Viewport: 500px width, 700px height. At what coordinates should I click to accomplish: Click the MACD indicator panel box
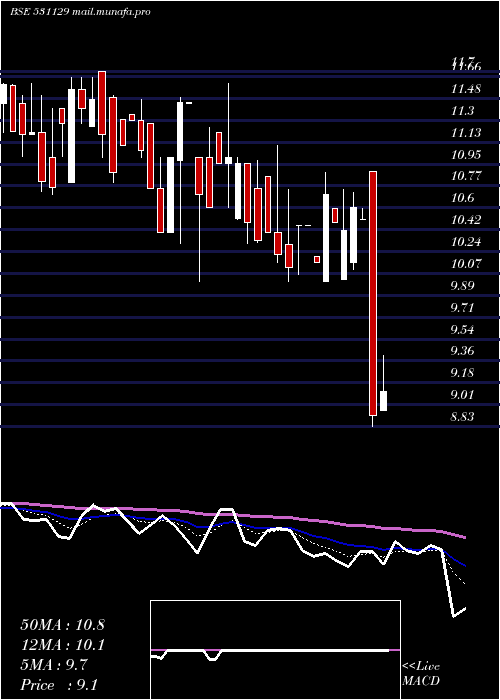[x=275, y=650]
